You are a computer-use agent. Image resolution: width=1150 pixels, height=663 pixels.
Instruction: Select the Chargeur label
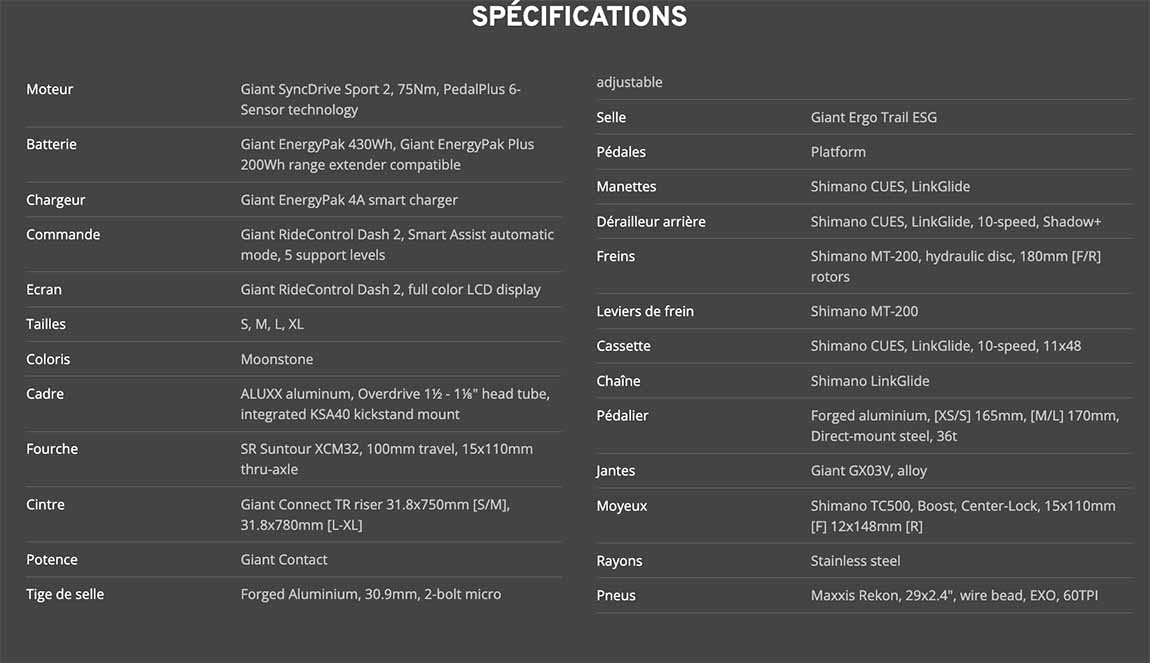pyautogui.click(x=56, y=200)
